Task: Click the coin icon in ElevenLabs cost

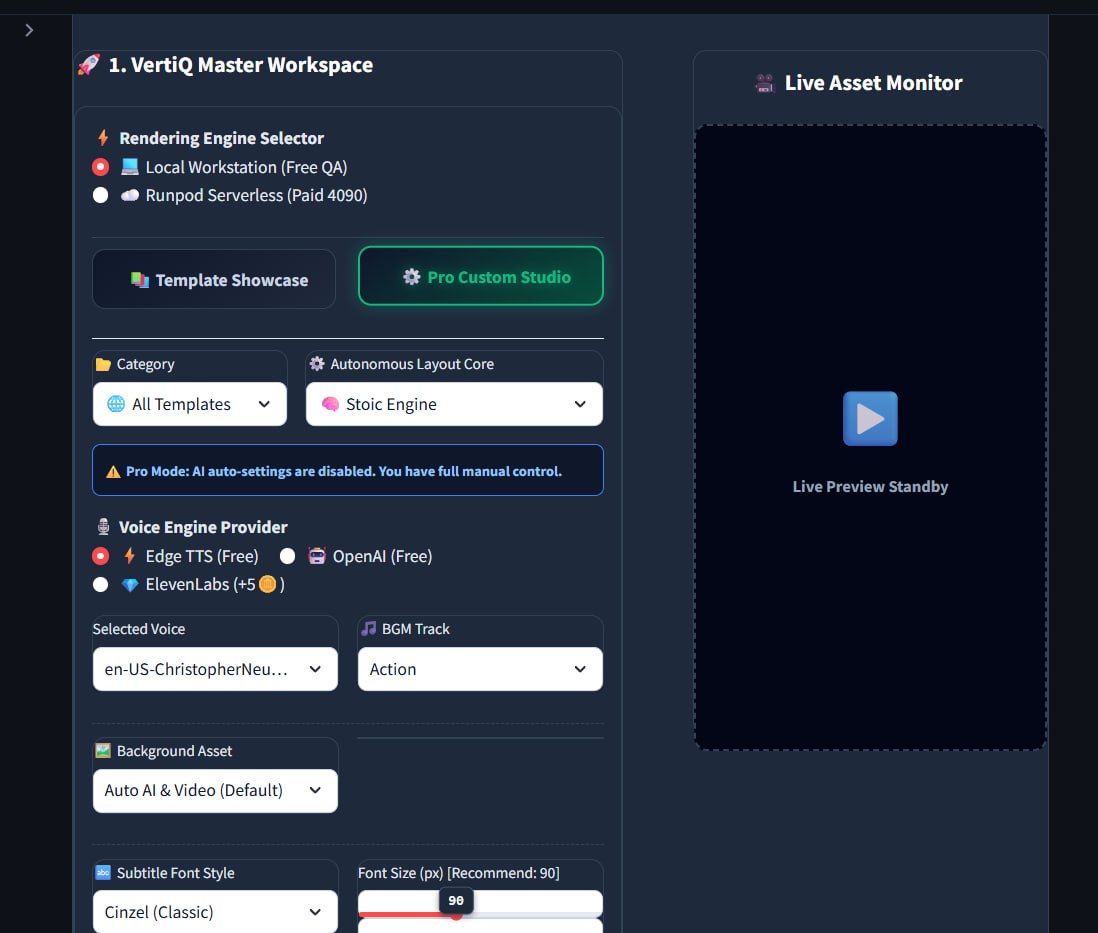Action: (267, 584)
